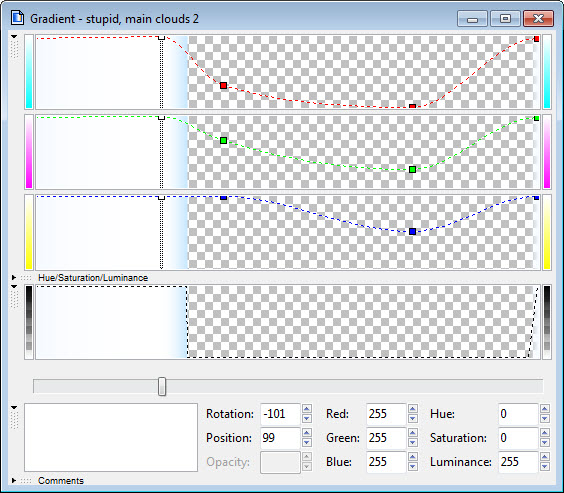Collapse the opacity panel arrow
The image size is (564, 493).
click(x=14, y=287)
